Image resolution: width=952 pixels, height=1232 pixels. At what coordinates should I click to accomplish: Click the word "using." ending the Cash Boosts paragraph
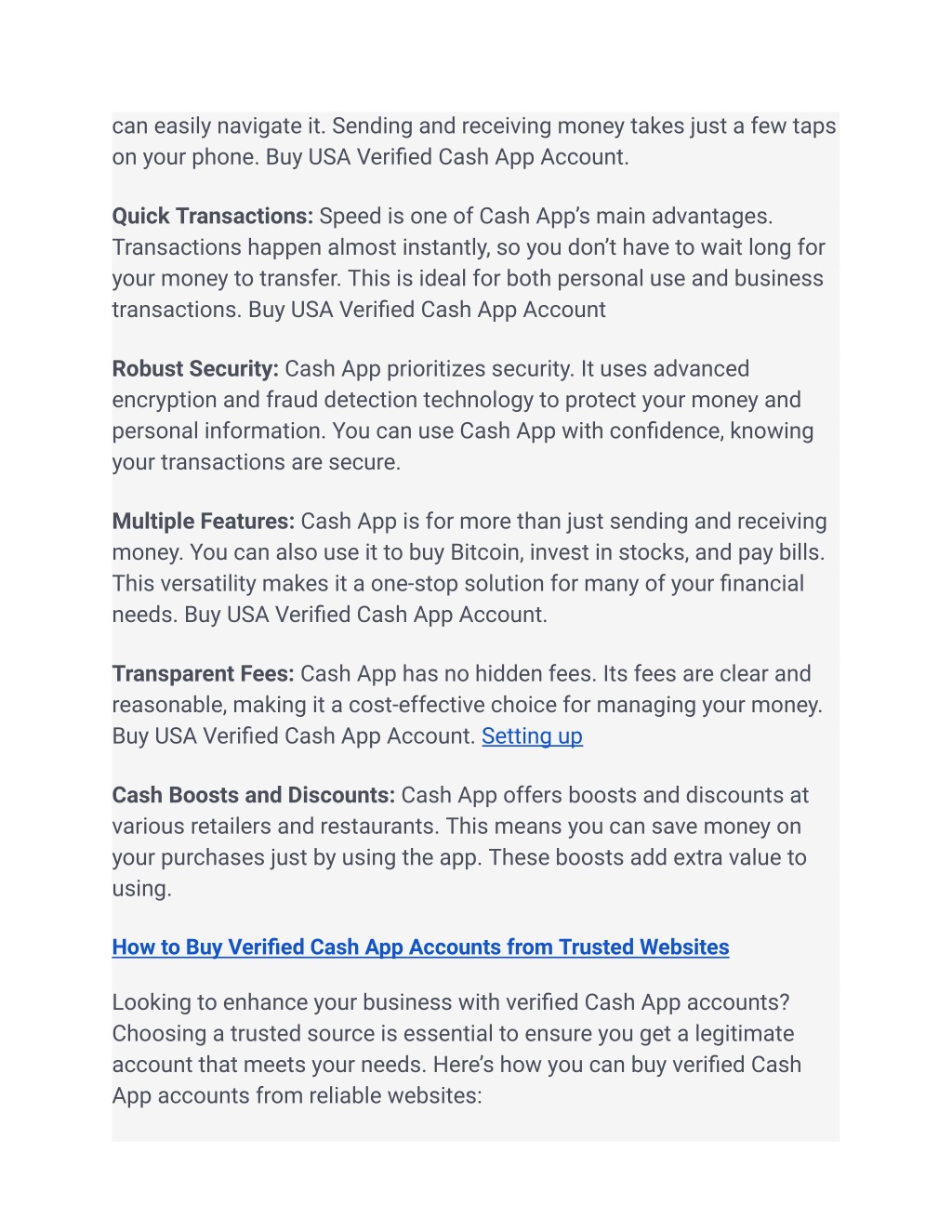click(x=141, y=889)
